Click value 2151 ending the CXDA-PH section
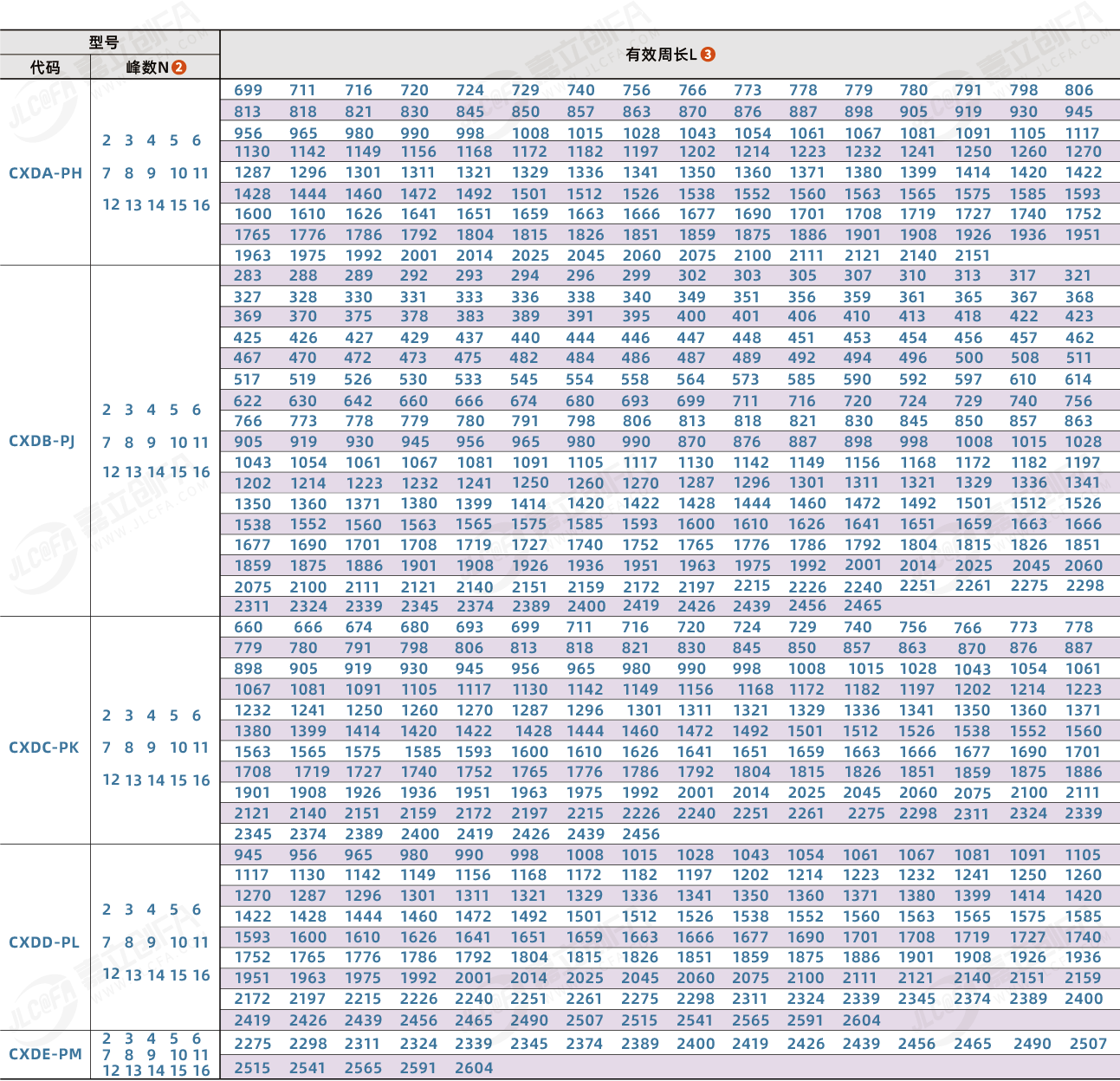1120x1081 pixels. (x=973, y=256)
